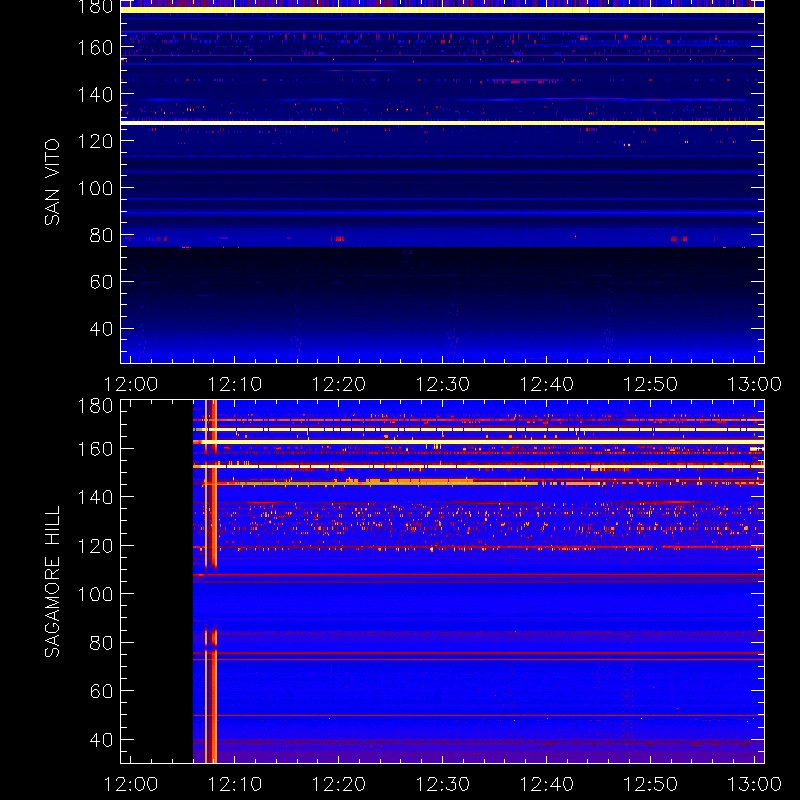This screenshot has height=800, width=800.
Task: Select the 160 tick label on San Vito plot
Action: tap(95, 47)
